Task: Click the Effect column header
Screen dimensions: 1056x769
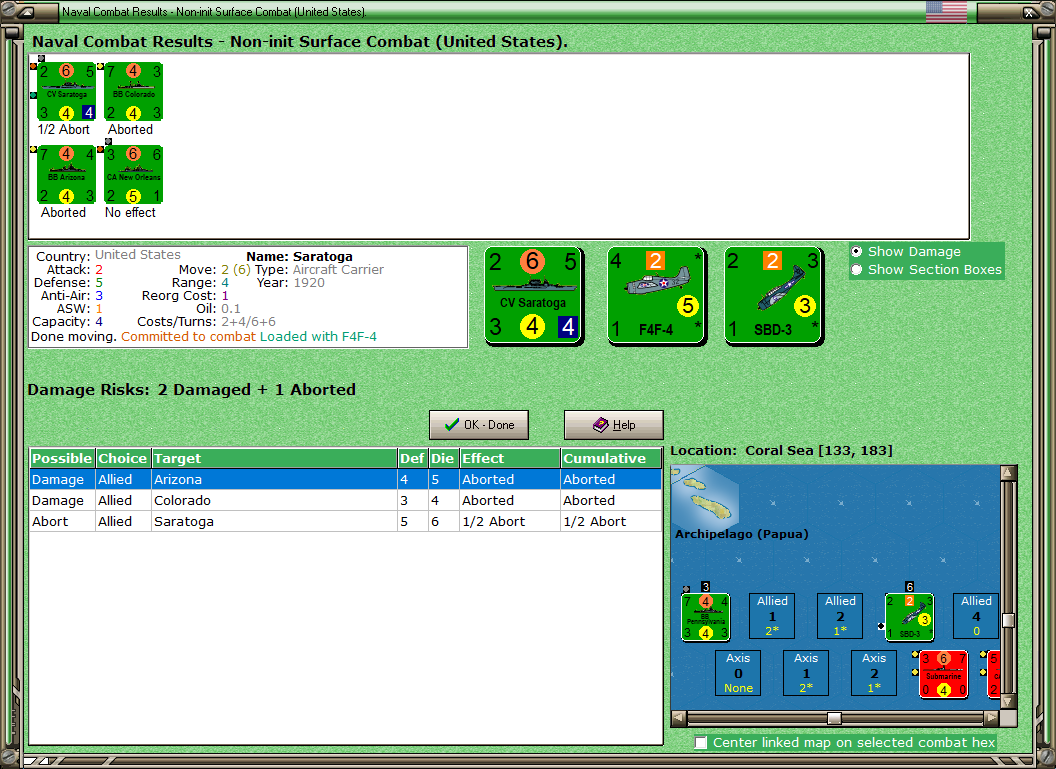Action: click(x=510, y=459)
